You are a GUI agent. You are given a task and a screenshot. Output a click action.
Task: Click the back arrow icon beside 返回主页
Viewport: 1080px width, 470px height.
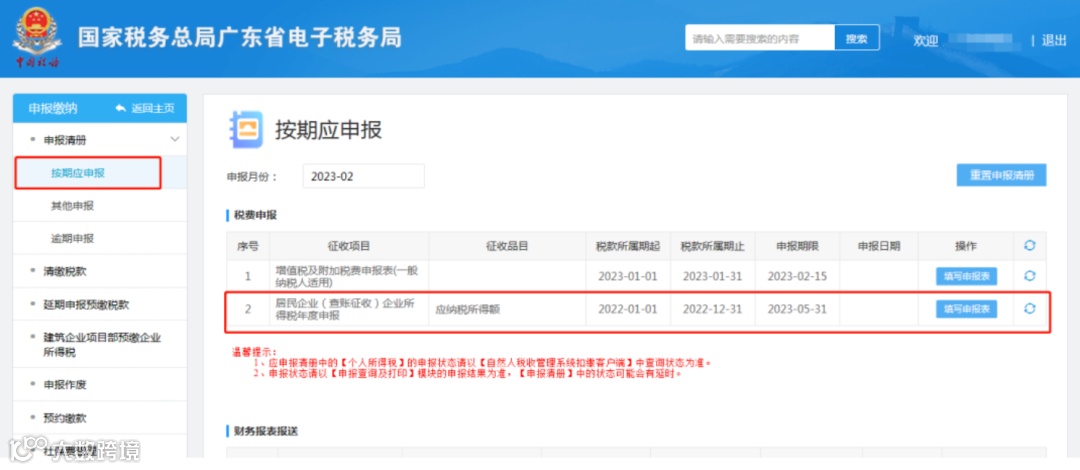pos(121,109)
